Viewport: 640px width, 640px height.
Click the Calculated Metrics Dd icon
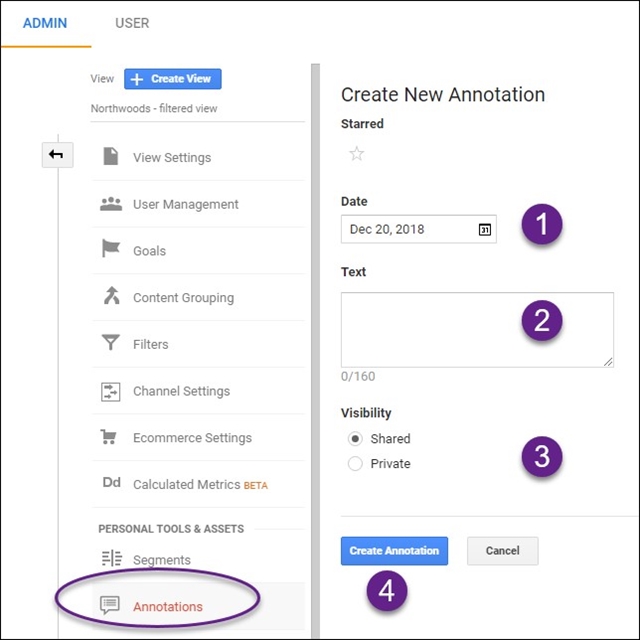tap(111, 482)
